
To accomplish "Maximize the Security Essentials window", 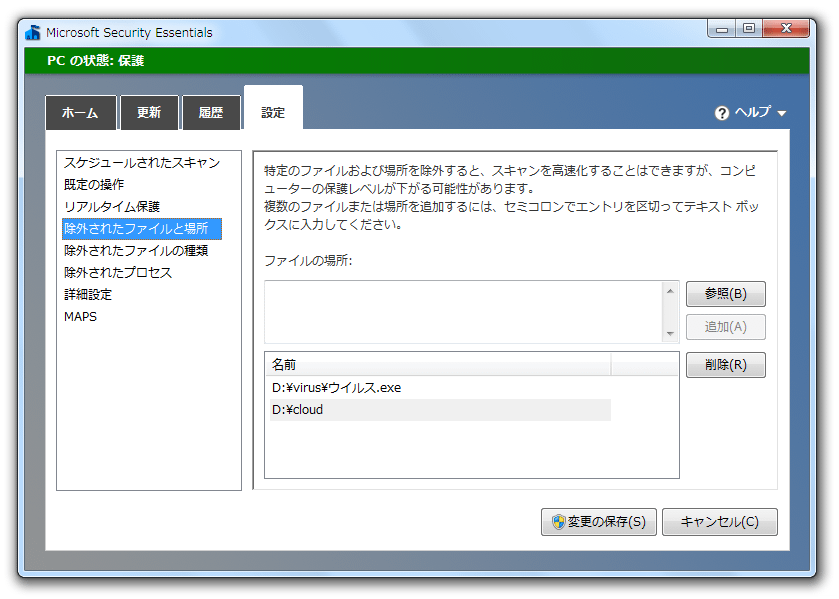I will [749, 29].
